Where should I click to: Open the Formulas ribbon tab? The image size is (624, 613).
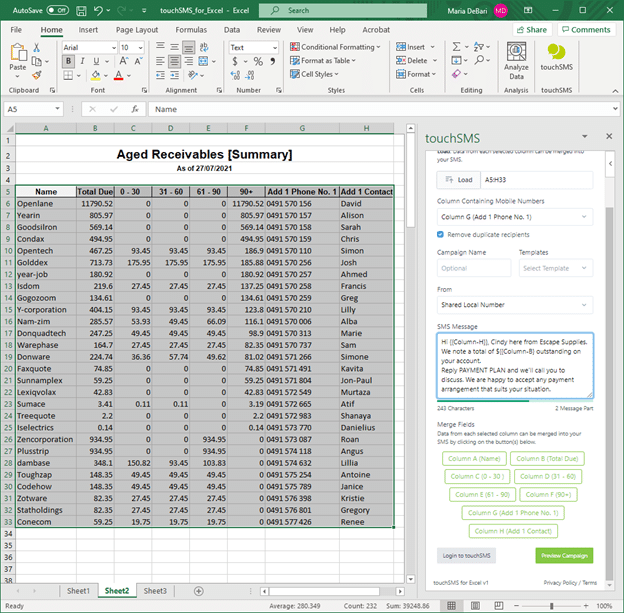[191, 30]
